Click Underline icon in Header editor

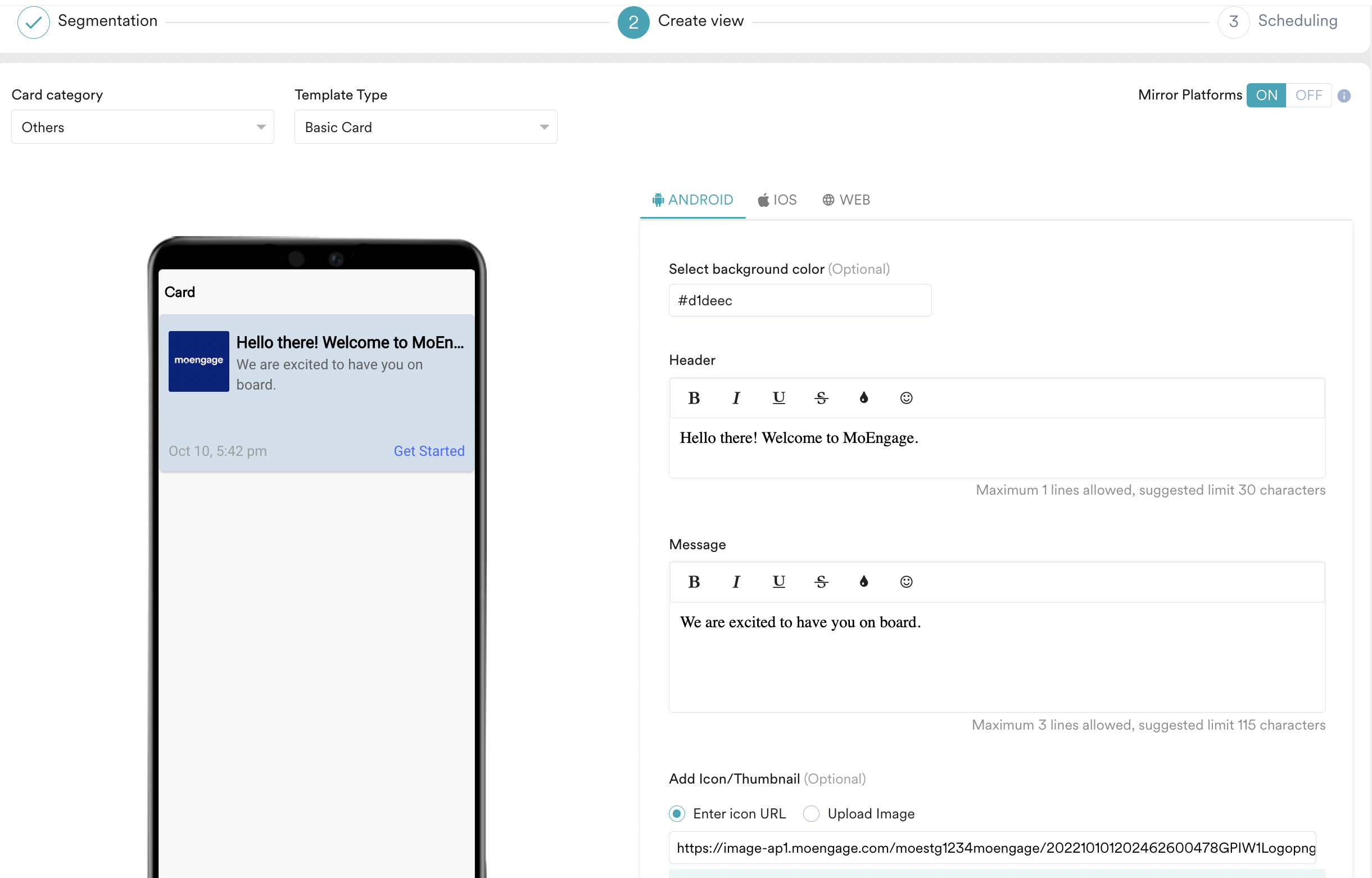[778, 398]
